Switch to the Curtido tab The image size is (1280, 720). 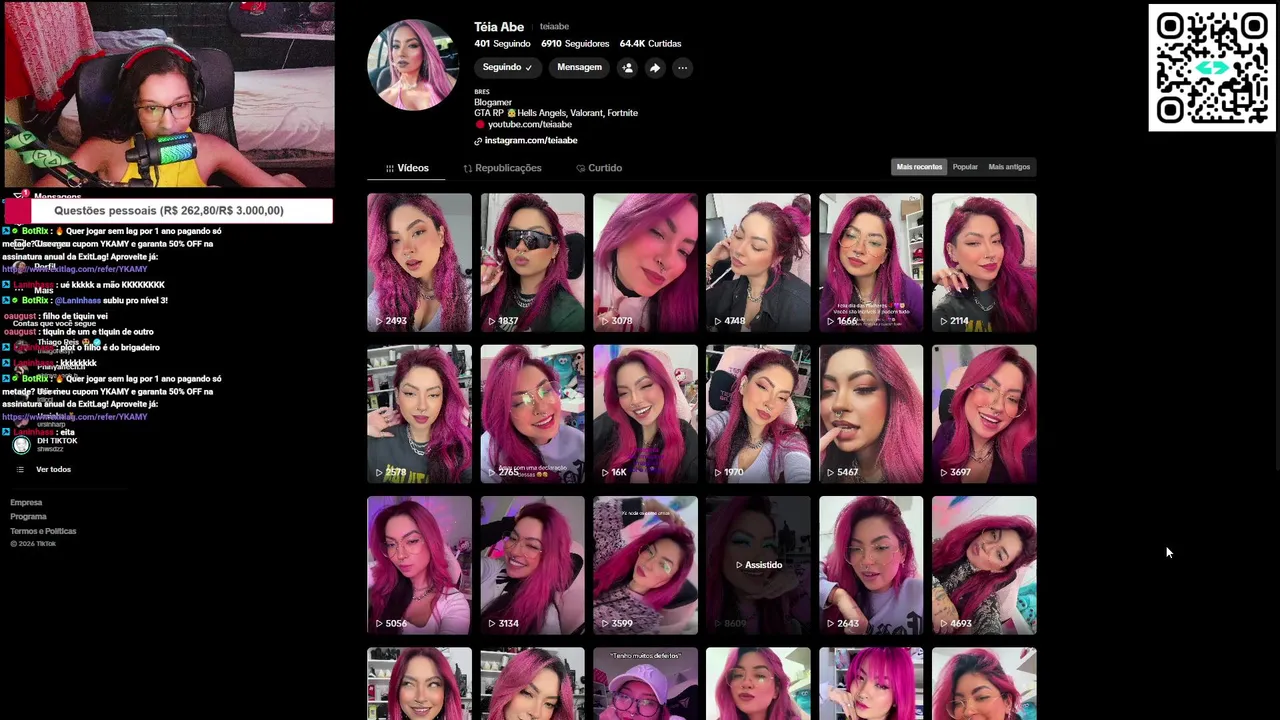coord(599,168)
